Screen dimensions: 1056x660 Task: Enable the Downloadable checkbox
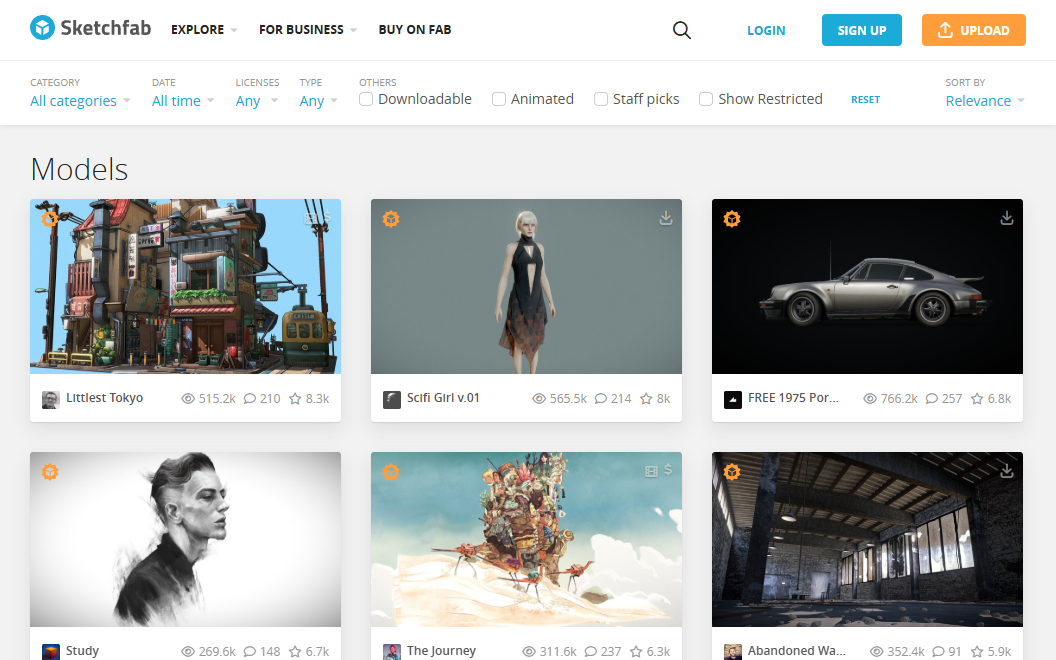coord(367,99)
